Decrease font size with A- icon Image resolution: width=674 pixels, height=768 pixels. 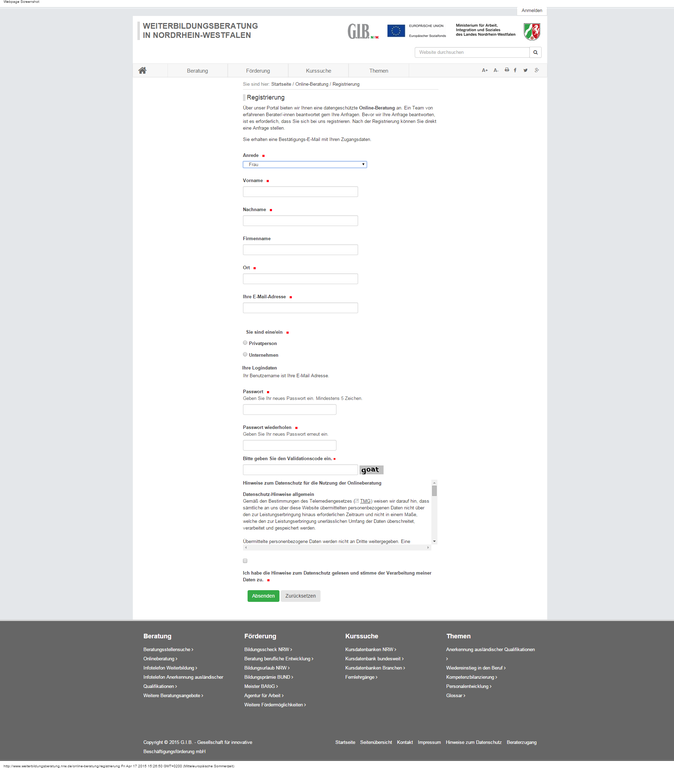coord(496,71)
